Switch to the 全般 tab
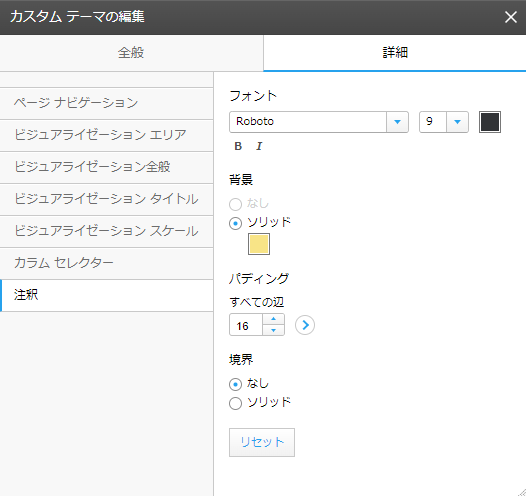The height and width of the screenshot is (496, 526). pyautogui.click(x=131, y=53)
